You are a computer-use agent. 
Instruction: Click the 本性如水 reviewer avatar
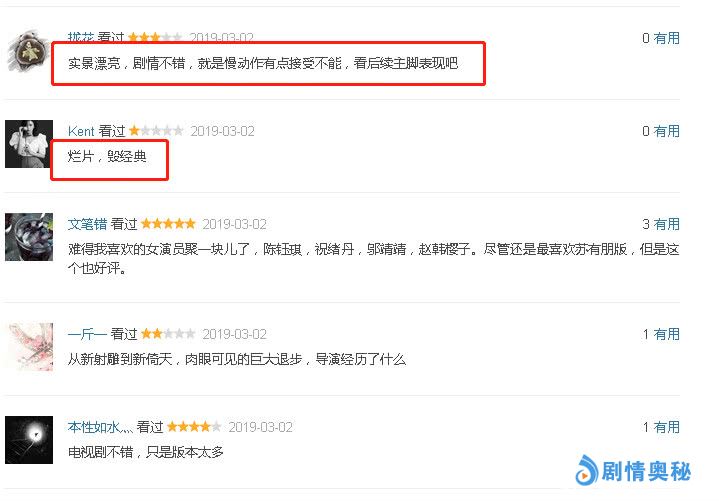28,440
